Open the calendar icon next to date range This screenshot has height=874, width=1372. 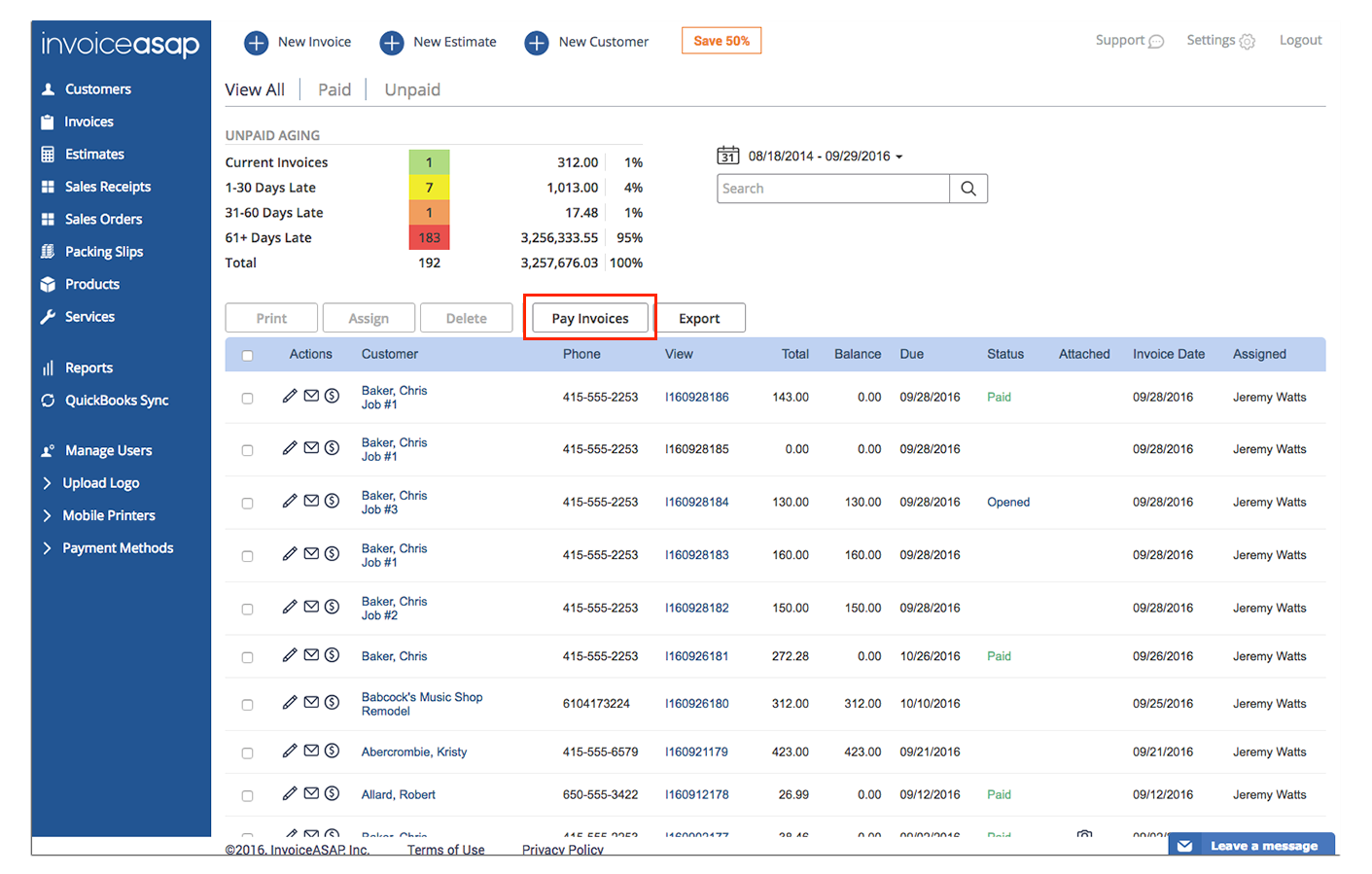pos(727,156)
